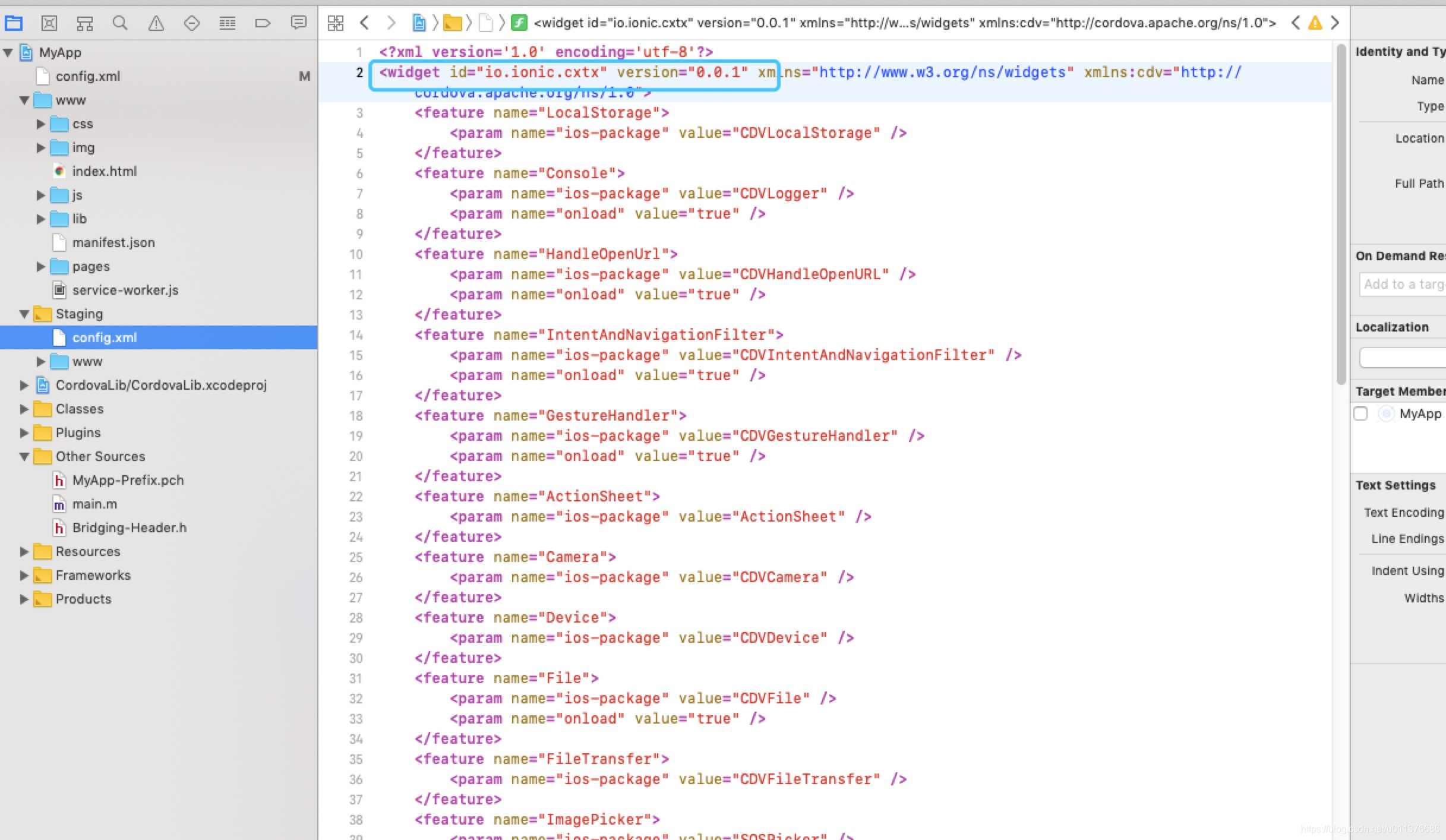This screenshot has height=840, width=1446.
Task: Expand the Resources group
Action: (24, 551)
